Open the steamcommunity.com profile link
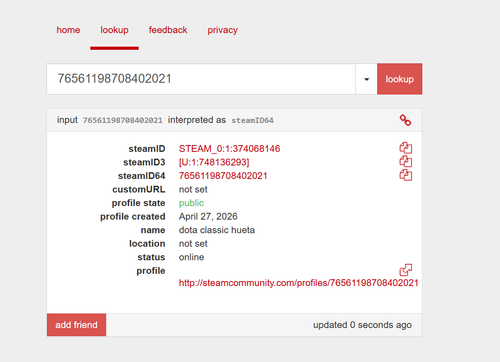The height and width of the screenshot is (362, 500). pos(298,283)
